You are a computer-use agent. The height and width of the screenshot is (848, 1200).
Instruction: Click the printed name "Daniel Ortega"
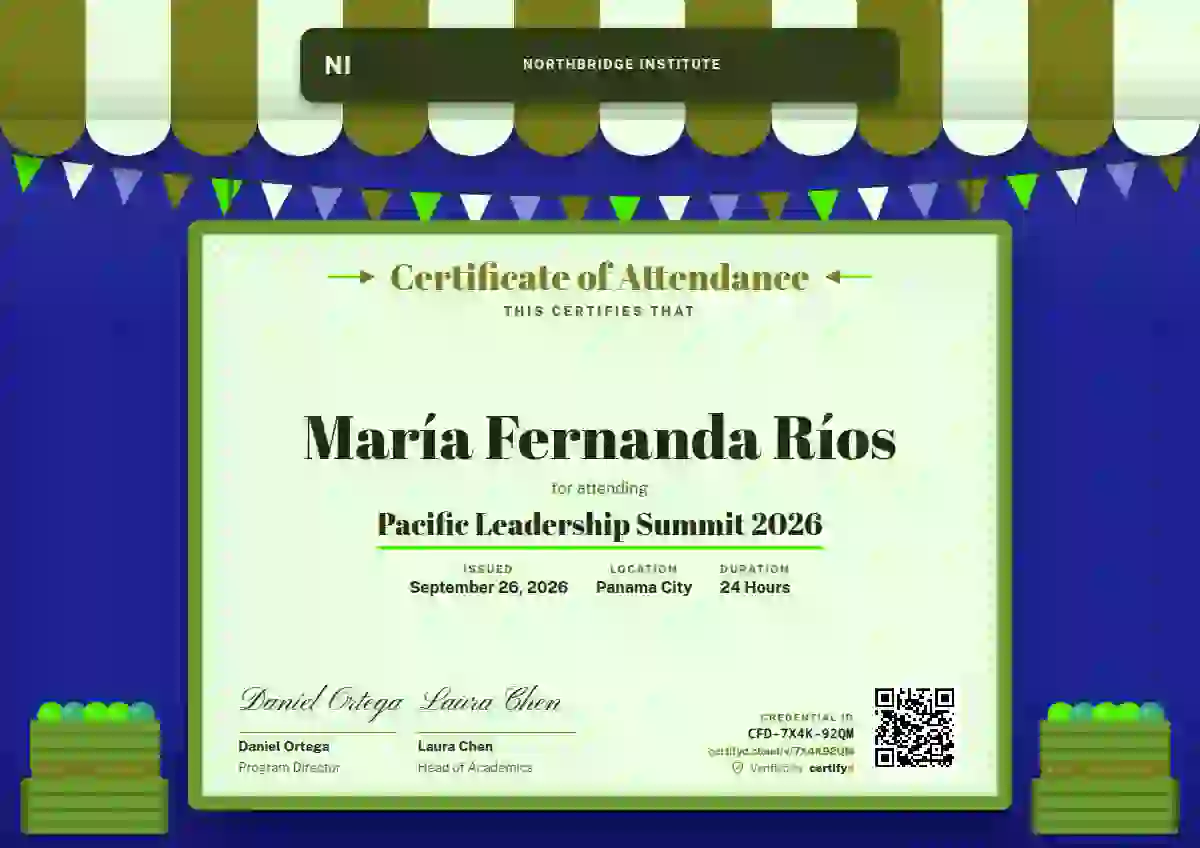pyautogui.click(x=284, y=746)
